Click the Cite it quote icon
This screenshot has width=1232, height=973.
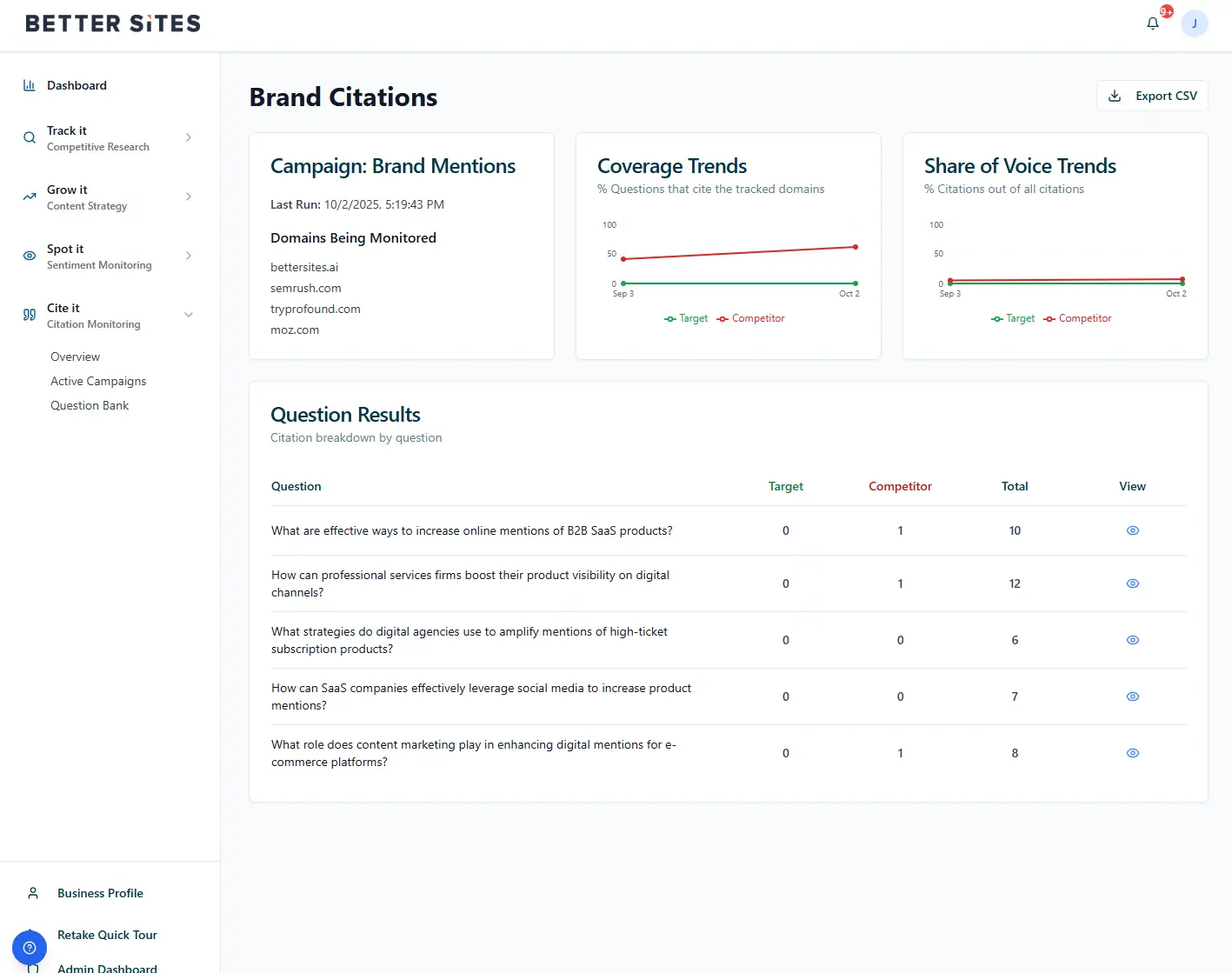click(x=30, y=315)
